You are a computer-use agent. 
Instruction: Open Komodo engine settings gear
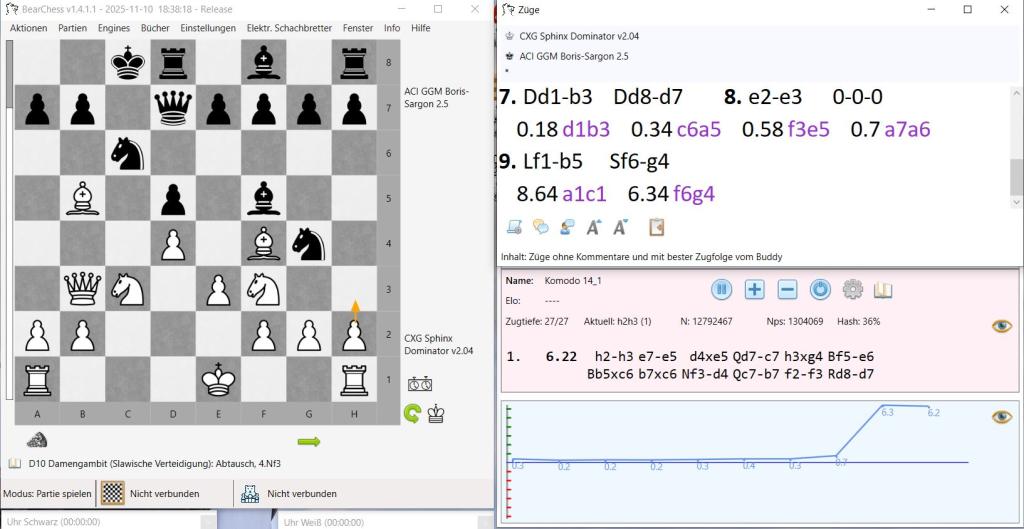coord(852,290)
